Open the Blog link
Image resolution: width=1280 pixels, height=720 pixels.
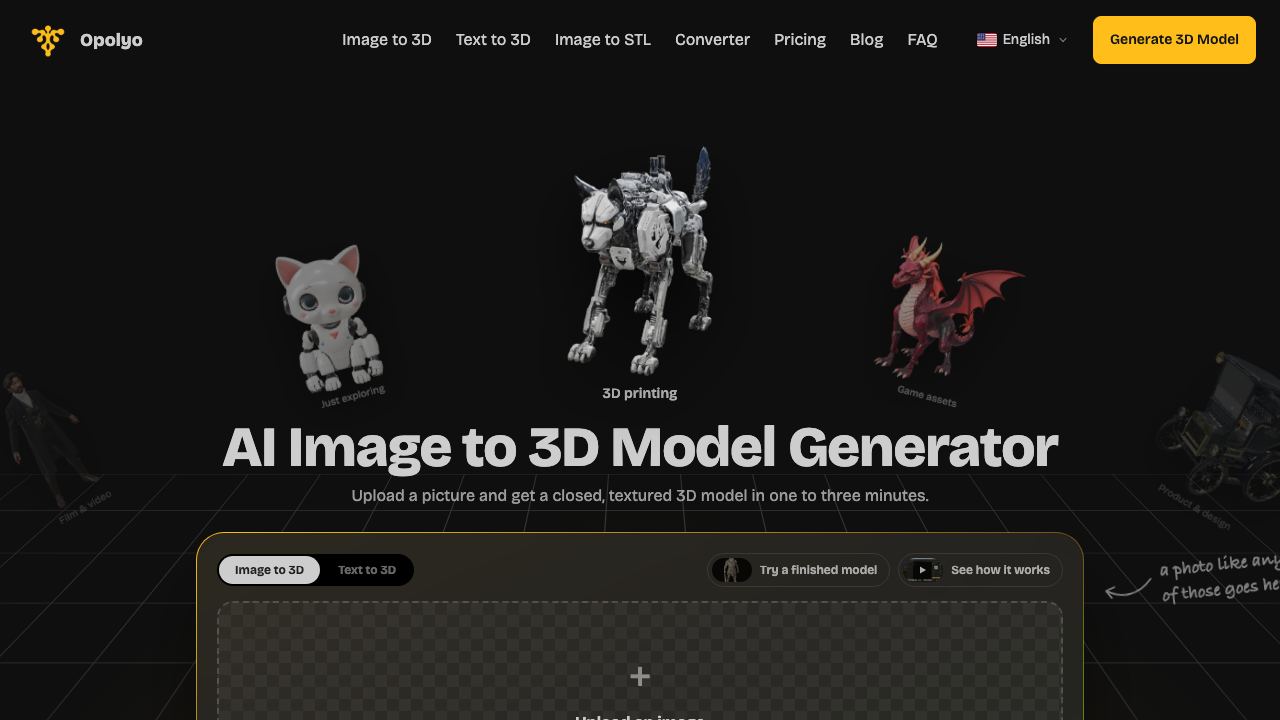pyautogui.click(x=866, y=40)
